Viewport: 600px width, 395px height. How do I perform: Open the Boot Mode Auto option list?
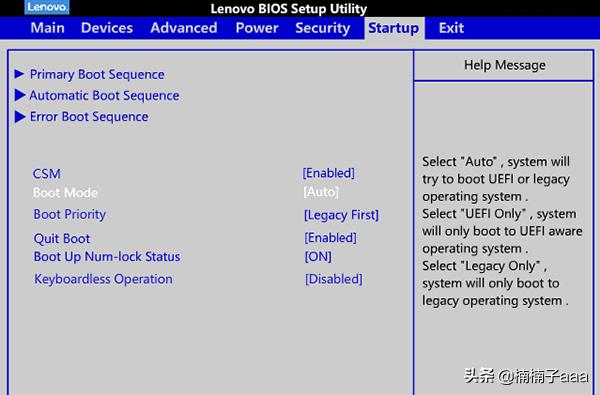click(321, 192)
